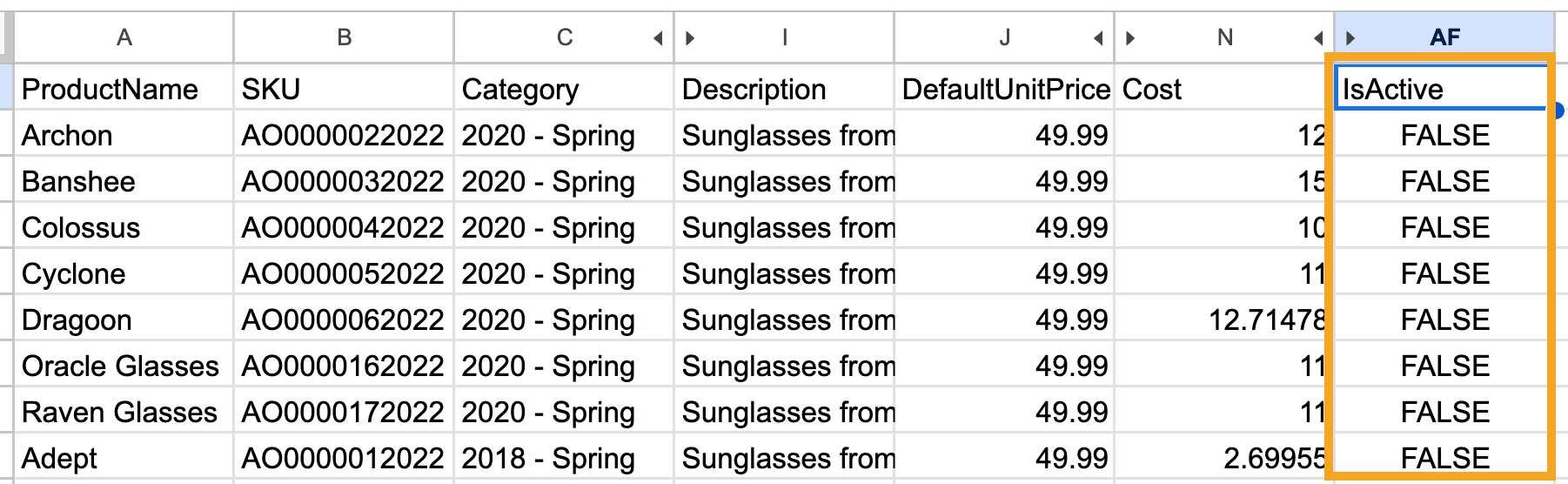Select the column B header
This screenshot has width=1568, height=484.
tap(344, 37)
